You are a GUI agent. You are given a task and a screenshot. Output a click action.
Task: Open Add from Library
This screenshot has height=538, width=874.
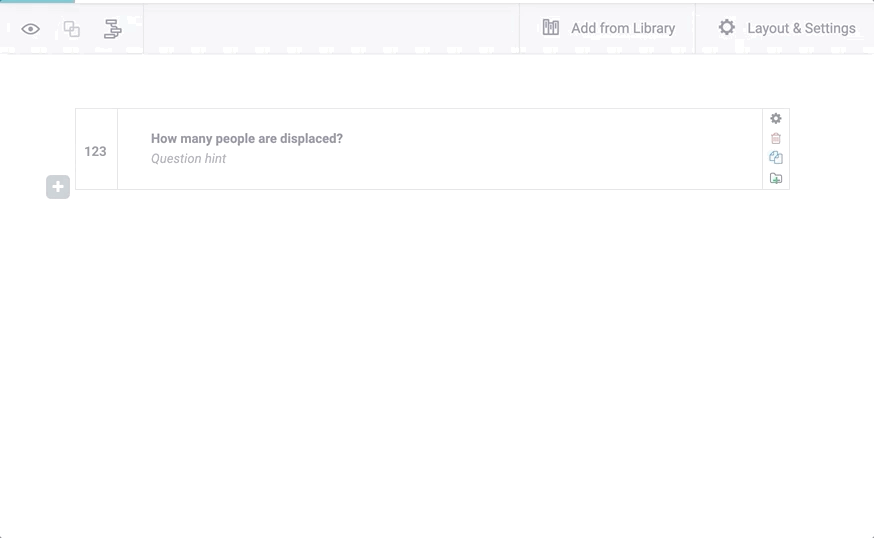(x=608, y=28)
